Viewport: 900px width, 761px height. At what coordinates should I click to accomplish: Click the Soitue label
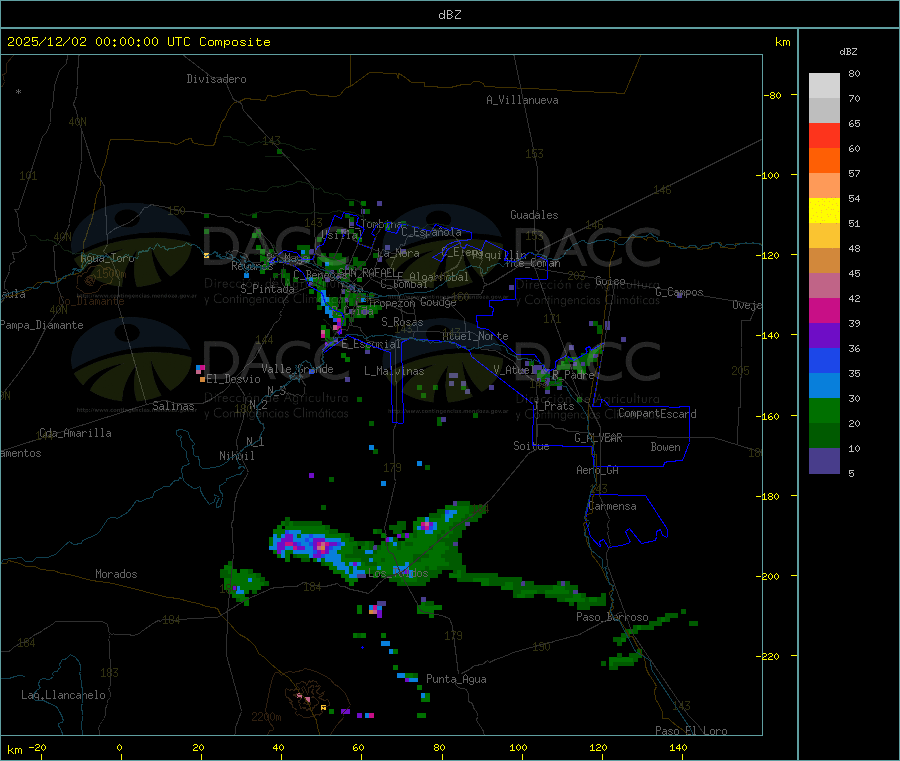531,446
